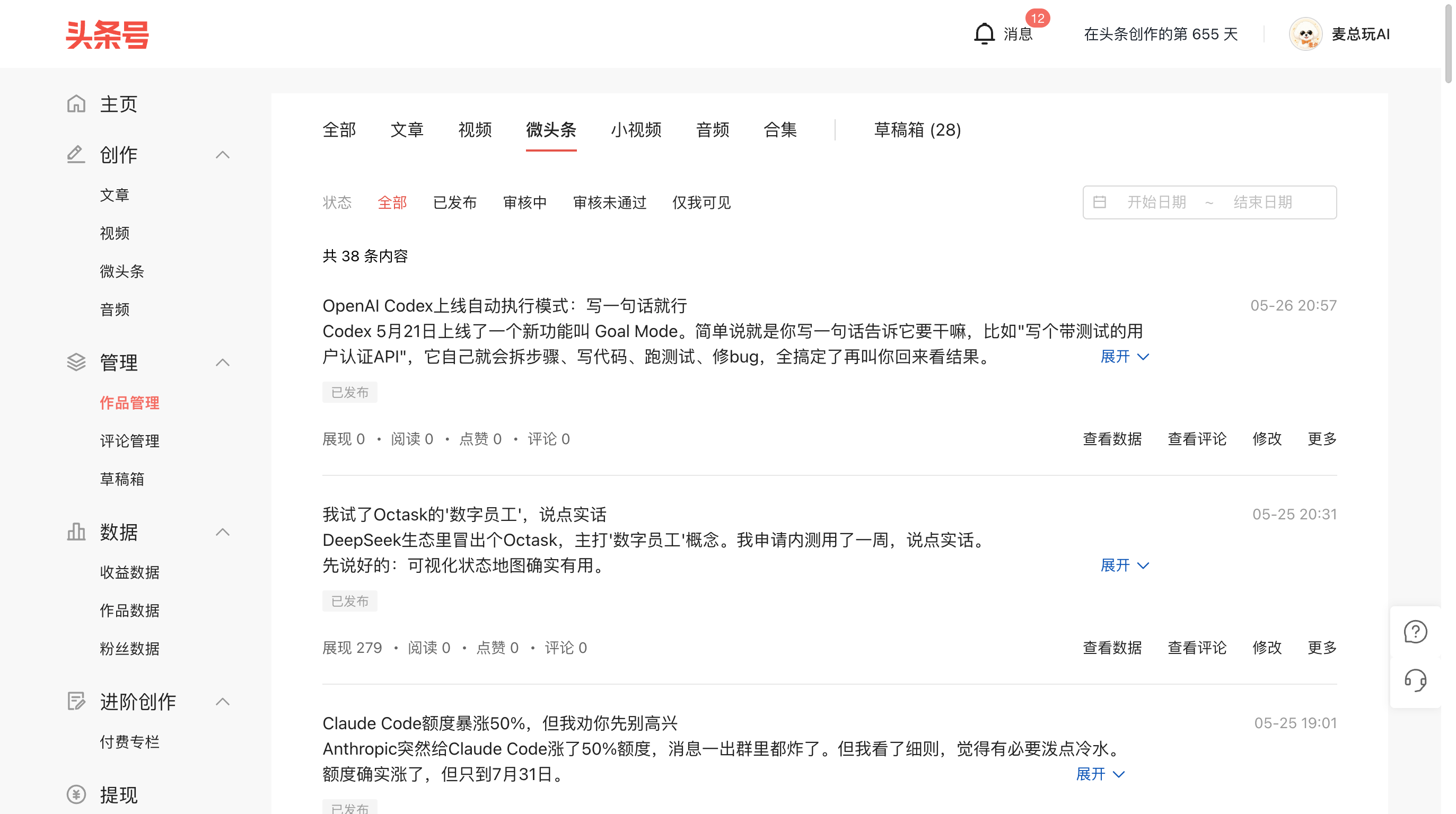Screen dimensions: 1456x814
Task: Click 修改 for OpenAI Codex post
Action: tap(1267, 439)
